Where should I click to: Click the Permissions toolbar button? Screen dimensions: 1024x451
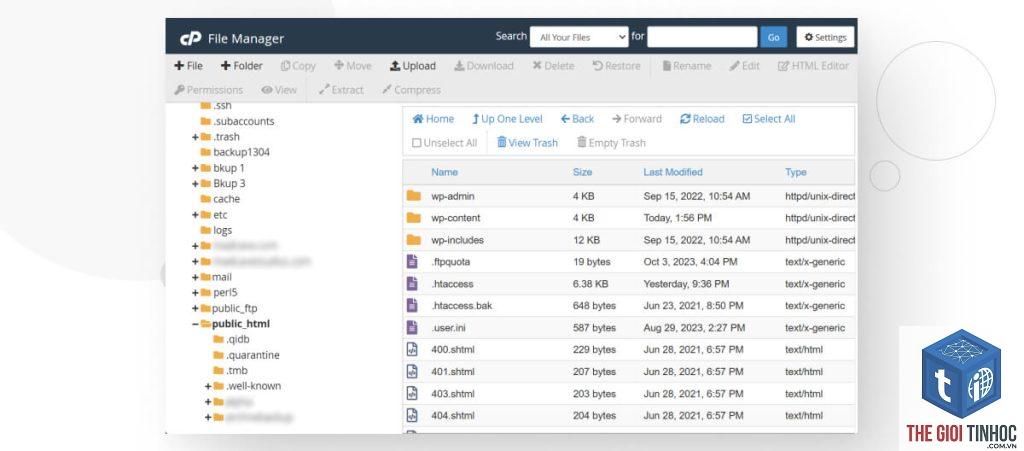click(x=208, y=90)
